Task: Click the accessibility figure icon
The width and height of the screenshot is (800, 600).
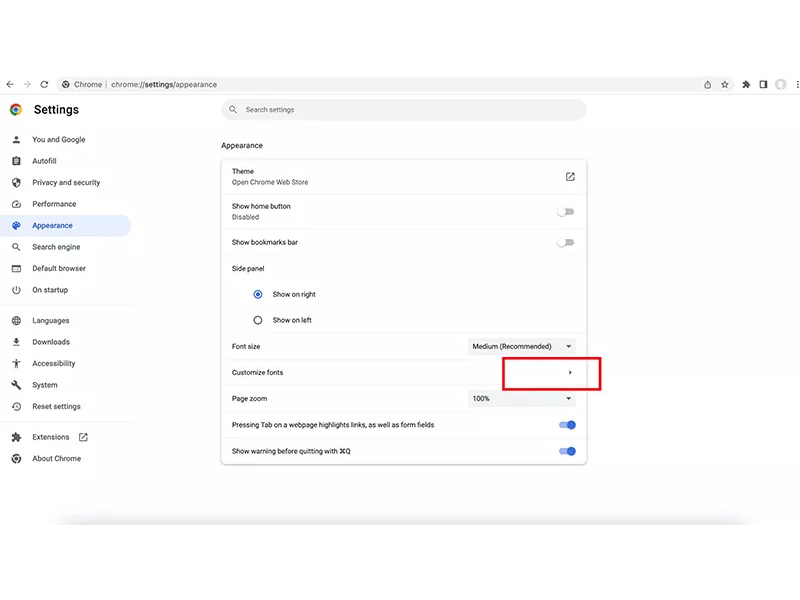Action: (16, 363)
